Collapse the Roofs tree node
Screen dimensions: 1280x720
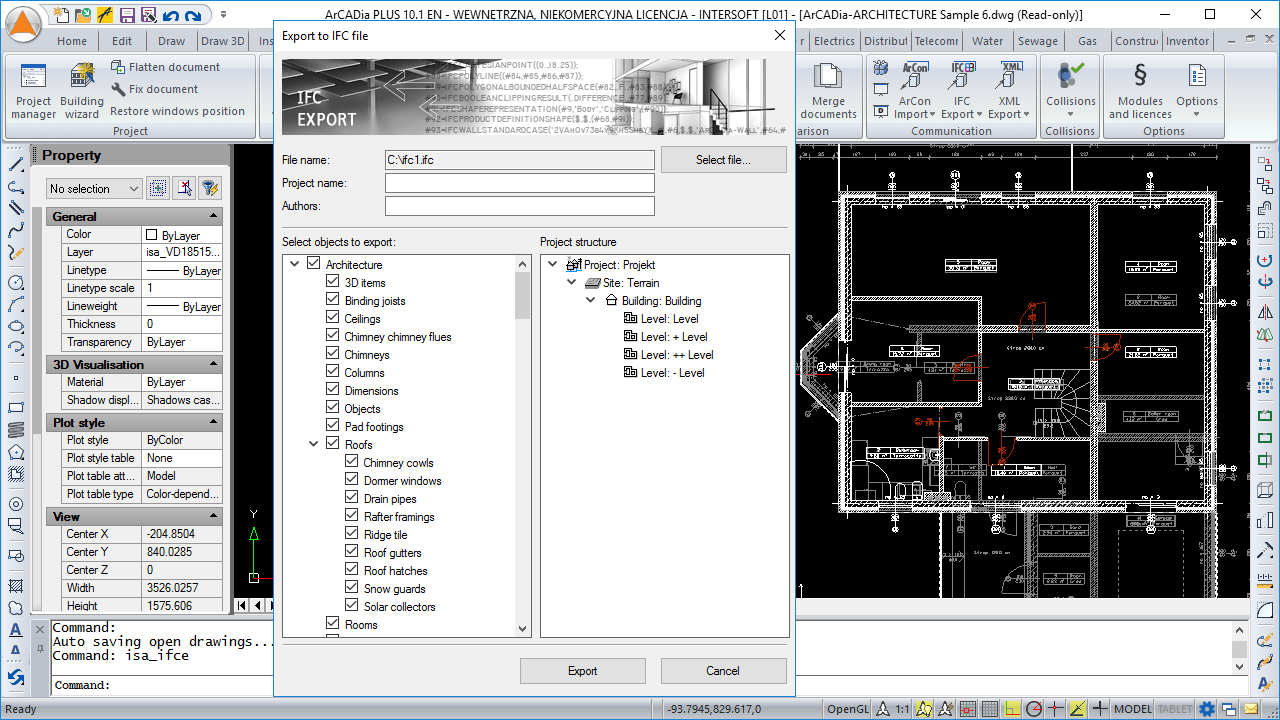(x=314, y=444)
